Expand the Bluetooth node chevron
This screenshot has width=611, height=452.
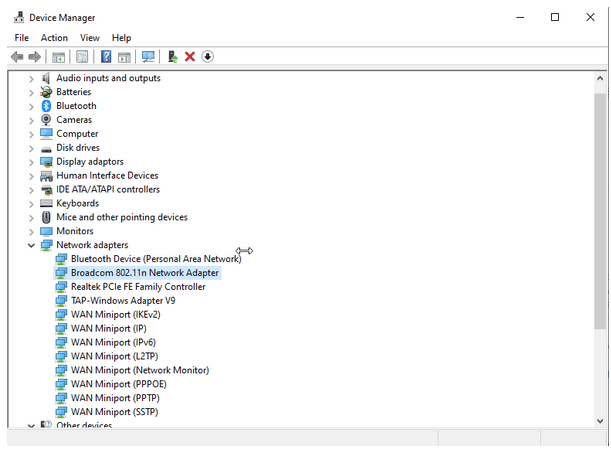click(x=31, y=107)
